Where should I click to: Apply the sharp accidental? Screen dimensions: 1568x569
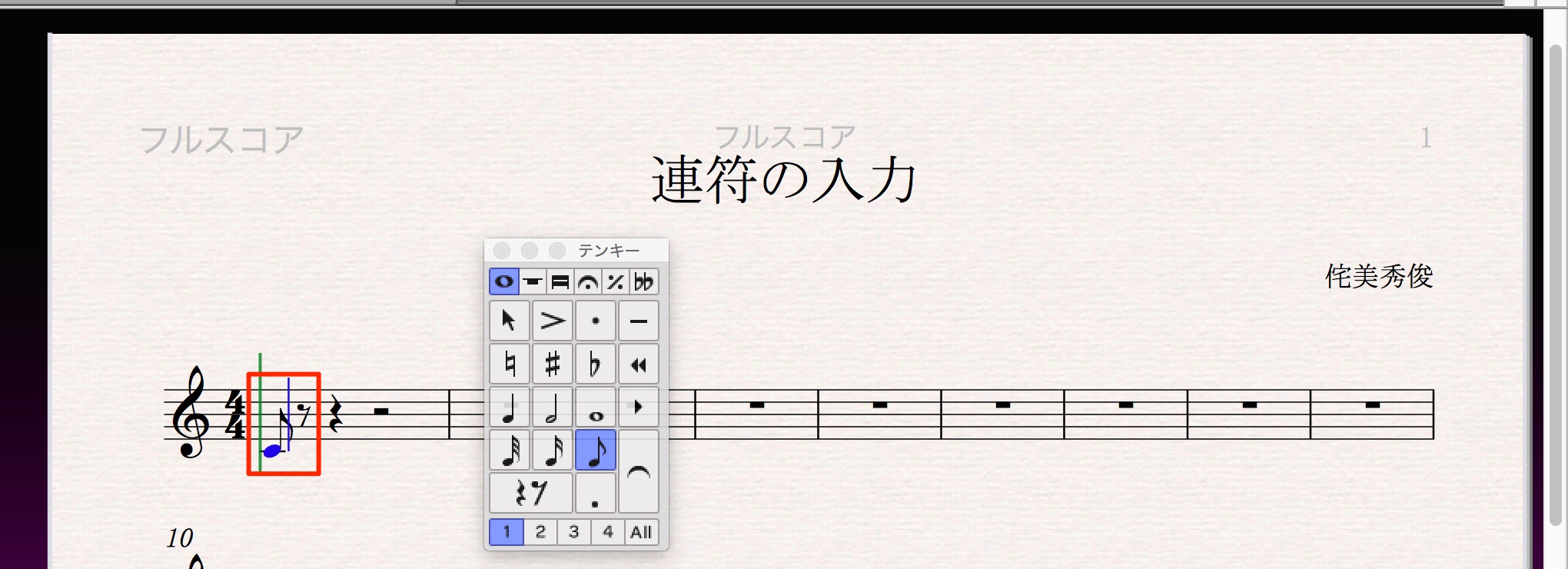(x=553, y=364)
